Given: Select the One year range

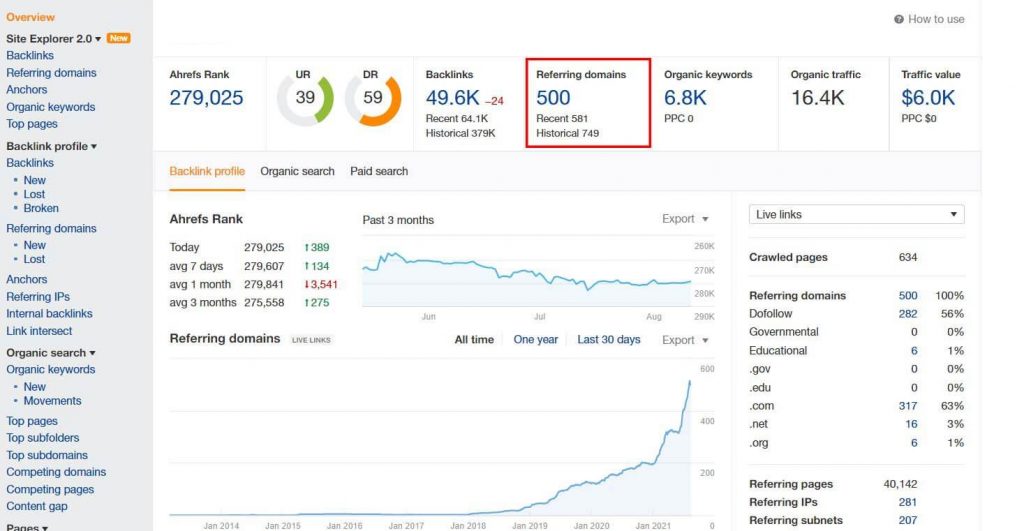Looking at the screenshot, I should coord(536,340).
